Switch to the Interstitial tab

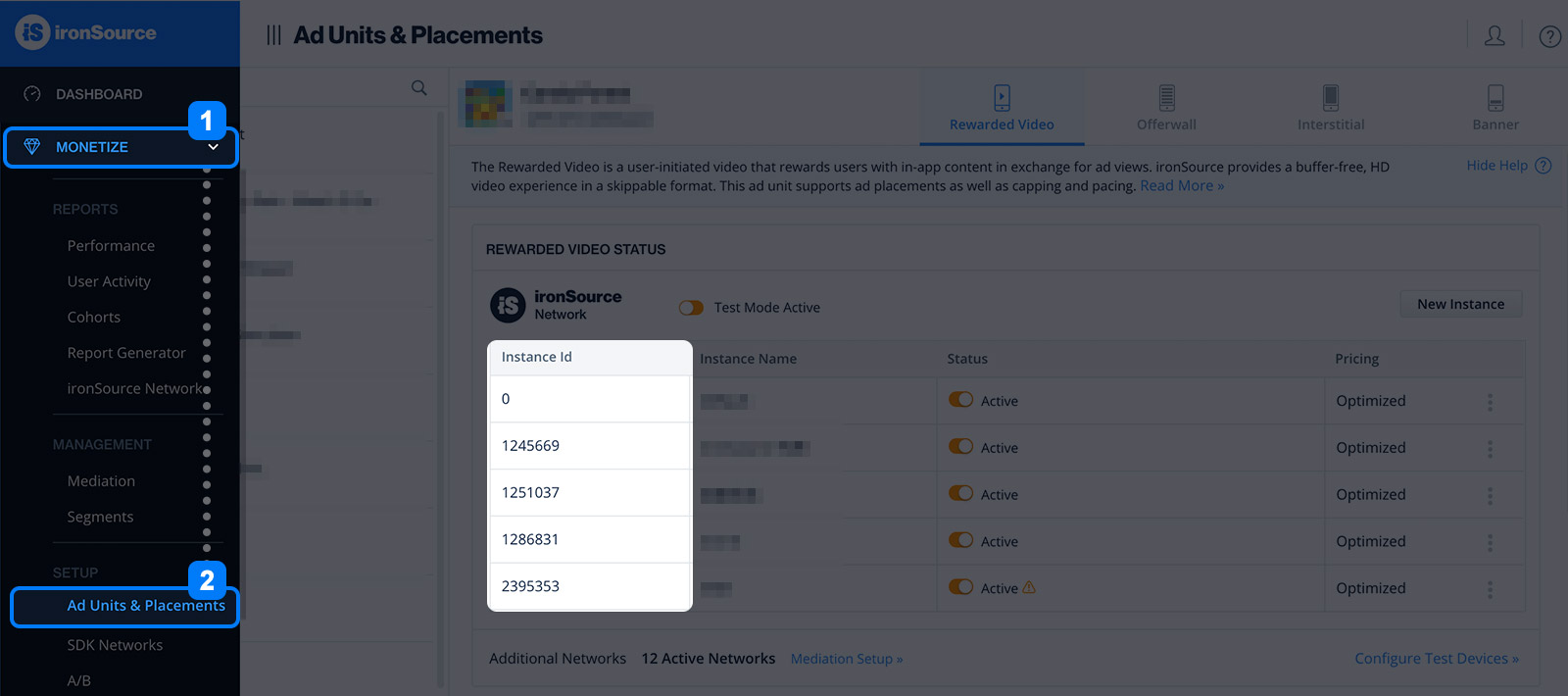(1331, 106)
